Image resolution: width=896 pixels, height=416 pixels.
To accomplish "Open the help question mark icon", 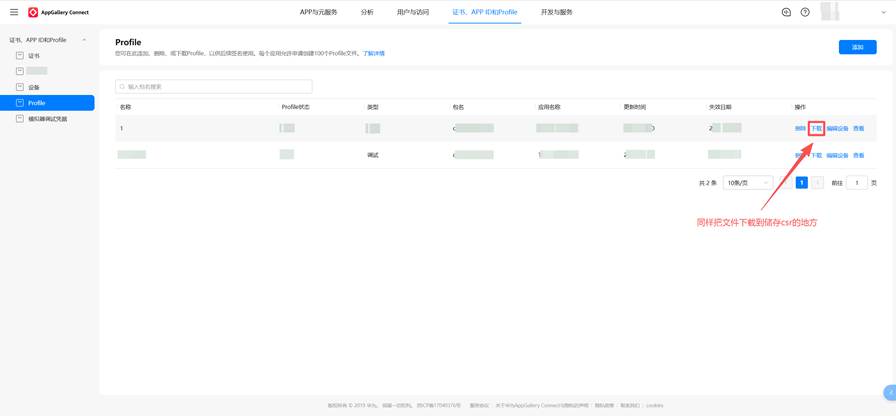I will [805, 12].
